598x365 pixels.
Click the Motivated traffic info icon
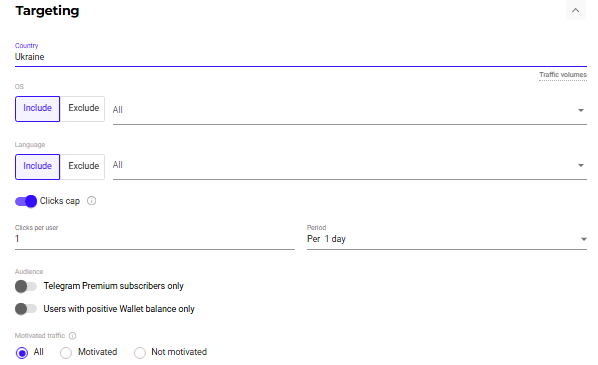(x=72, y=336)
